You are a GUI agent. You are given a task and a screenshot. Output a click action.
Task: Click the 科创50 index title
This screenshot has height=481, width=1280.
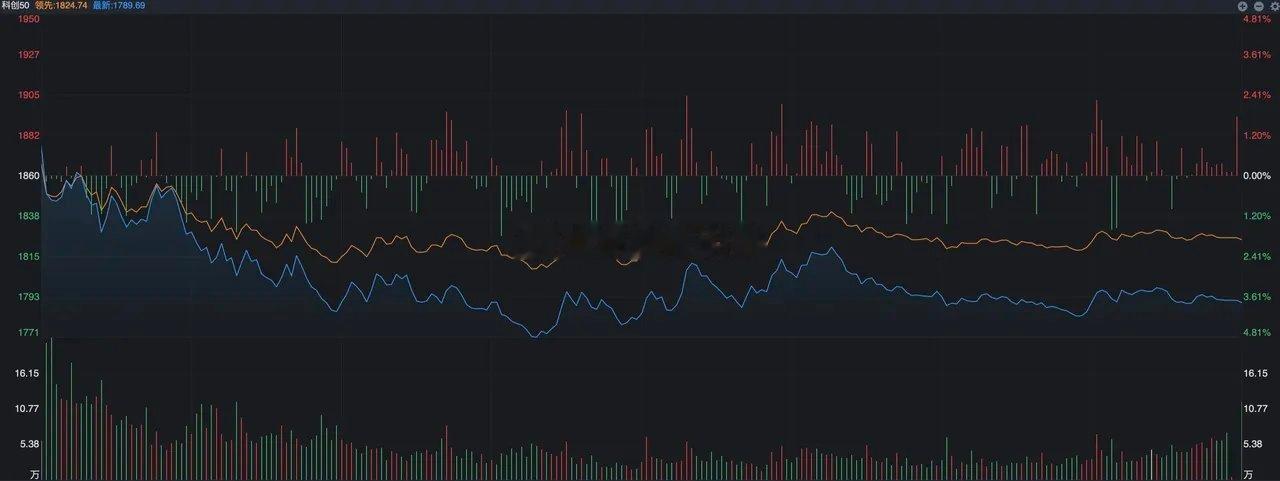point(14,5)
